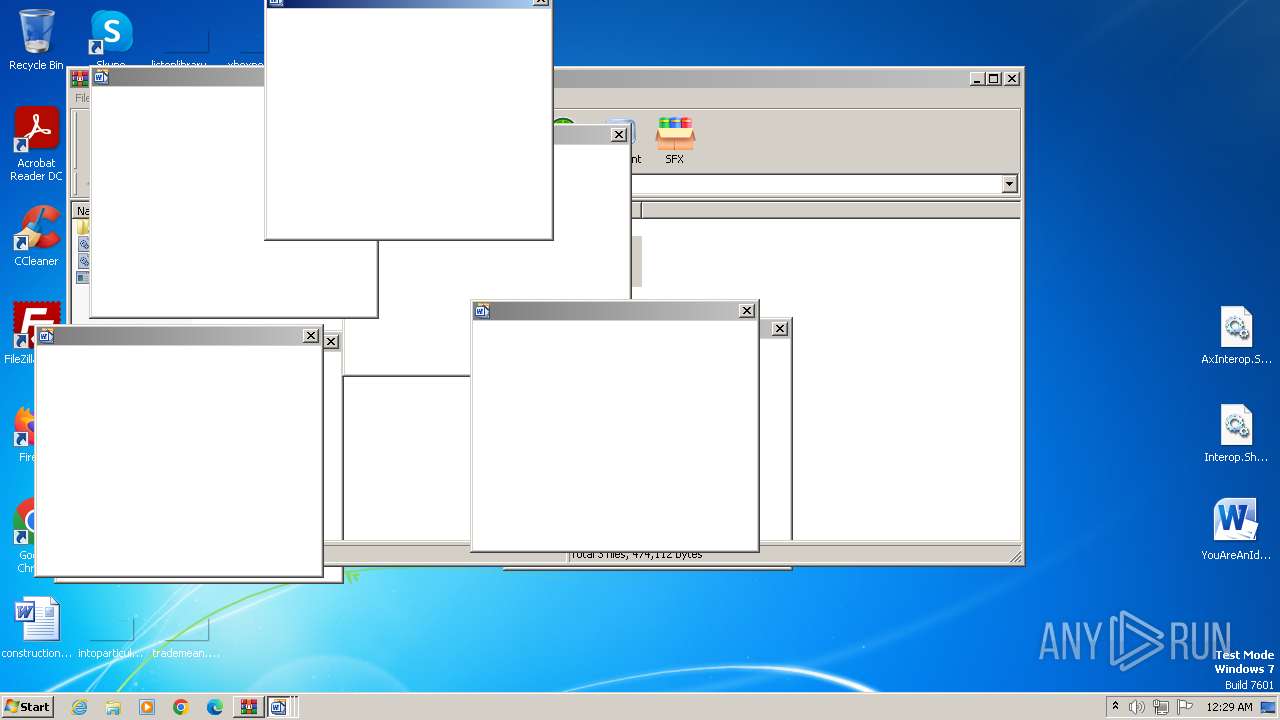Click the WinRAR status bar file total text
1280x720 pixels.
point(636,555)
